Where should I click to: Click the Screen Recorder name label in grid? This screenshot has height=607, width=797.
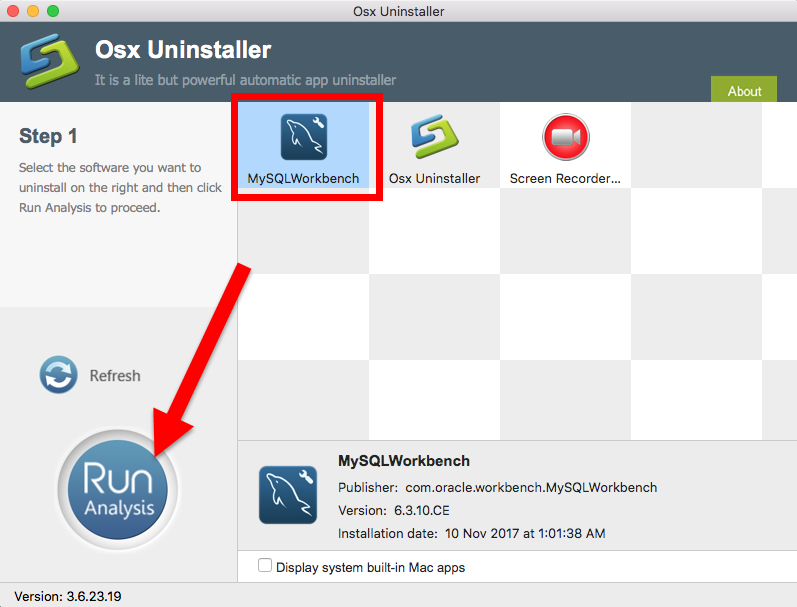coord(565,179)
